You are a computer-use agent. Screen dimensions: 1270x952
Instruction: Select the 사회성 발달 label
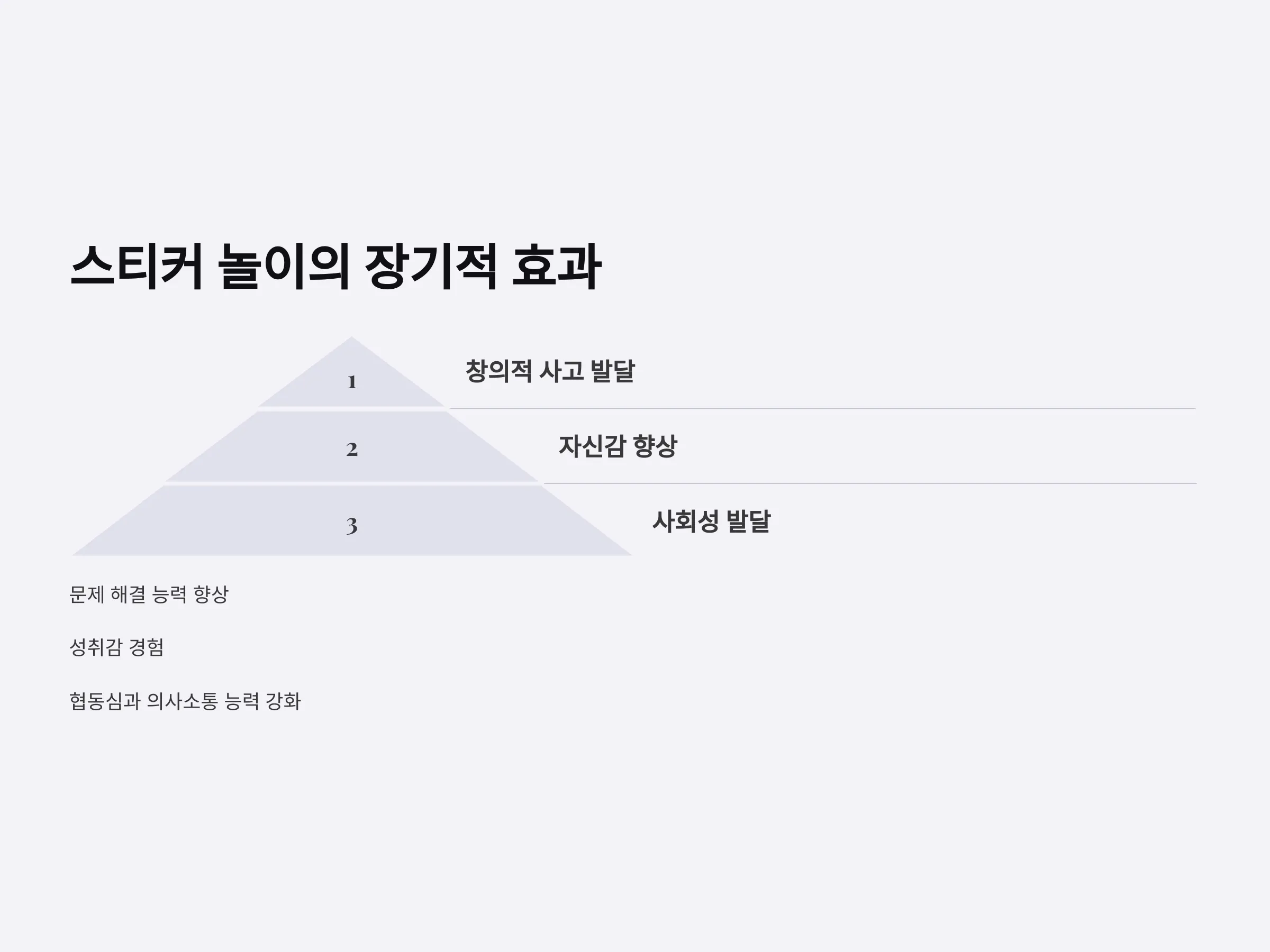pos(711,521)
